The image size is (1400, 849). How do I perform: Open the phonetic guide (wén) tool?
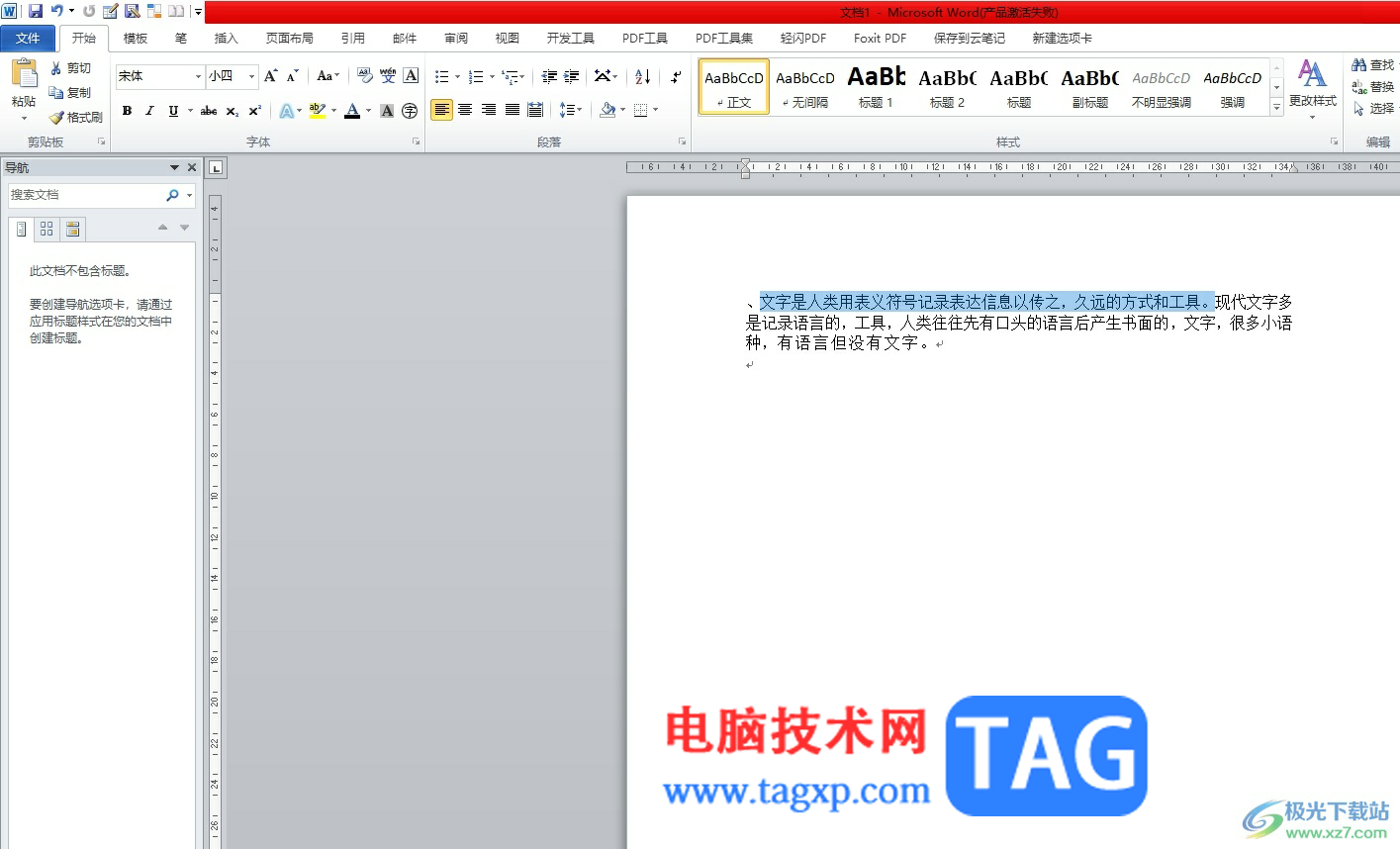point(388,76)
